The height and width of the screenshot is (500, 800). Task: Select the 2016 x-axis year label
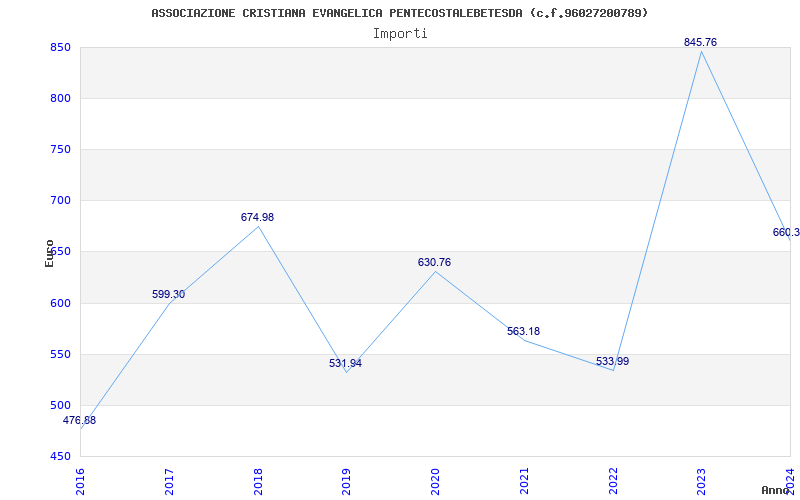point(80,481)
